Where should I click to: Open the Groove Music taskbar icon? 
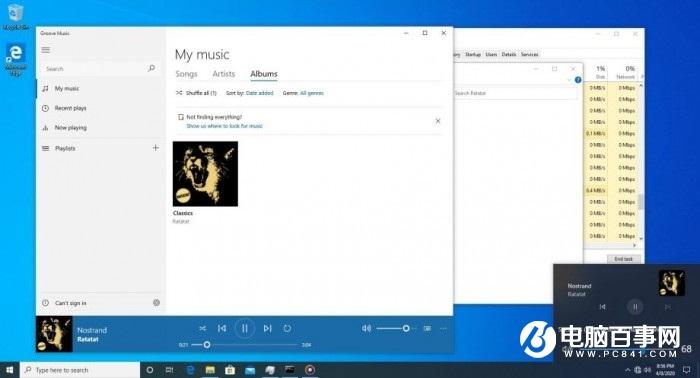coord(310,370)
